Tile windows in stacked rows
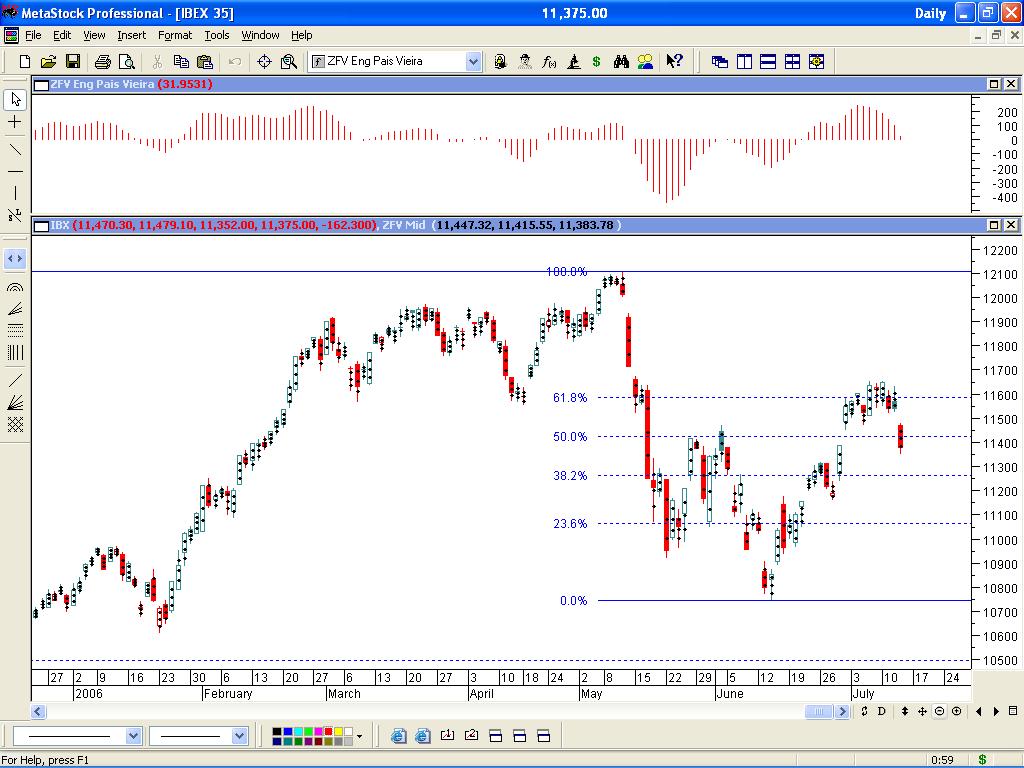1024x768 pixels. click(768, 61)
